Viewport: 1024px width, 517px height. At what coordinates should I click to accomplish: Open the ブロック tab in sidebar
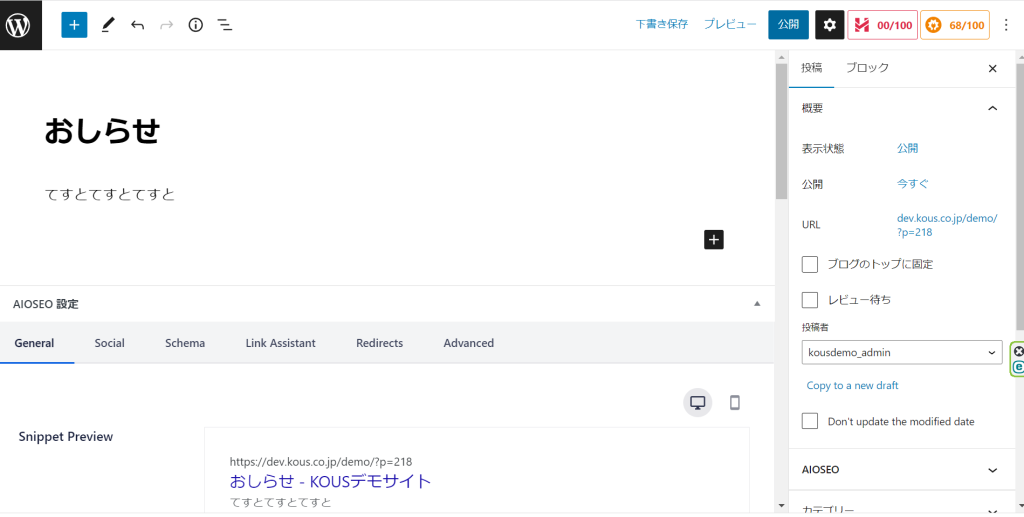(x=867, y=68)
